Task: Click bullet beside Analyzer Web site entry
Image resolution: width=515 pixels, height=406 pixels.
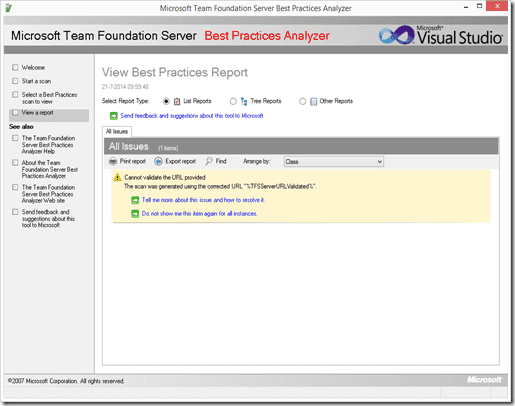Action: click(15, 187)
